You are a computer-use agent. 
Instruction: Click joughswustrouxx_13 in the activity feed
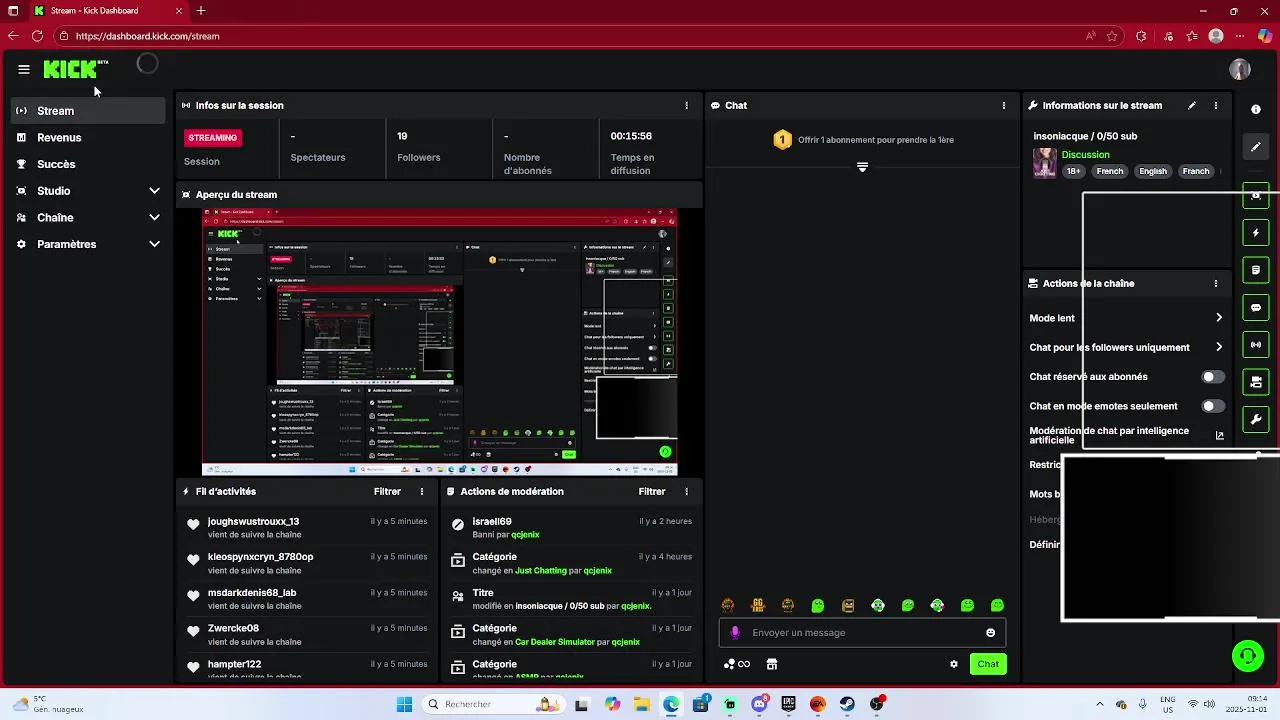[253, 522]
